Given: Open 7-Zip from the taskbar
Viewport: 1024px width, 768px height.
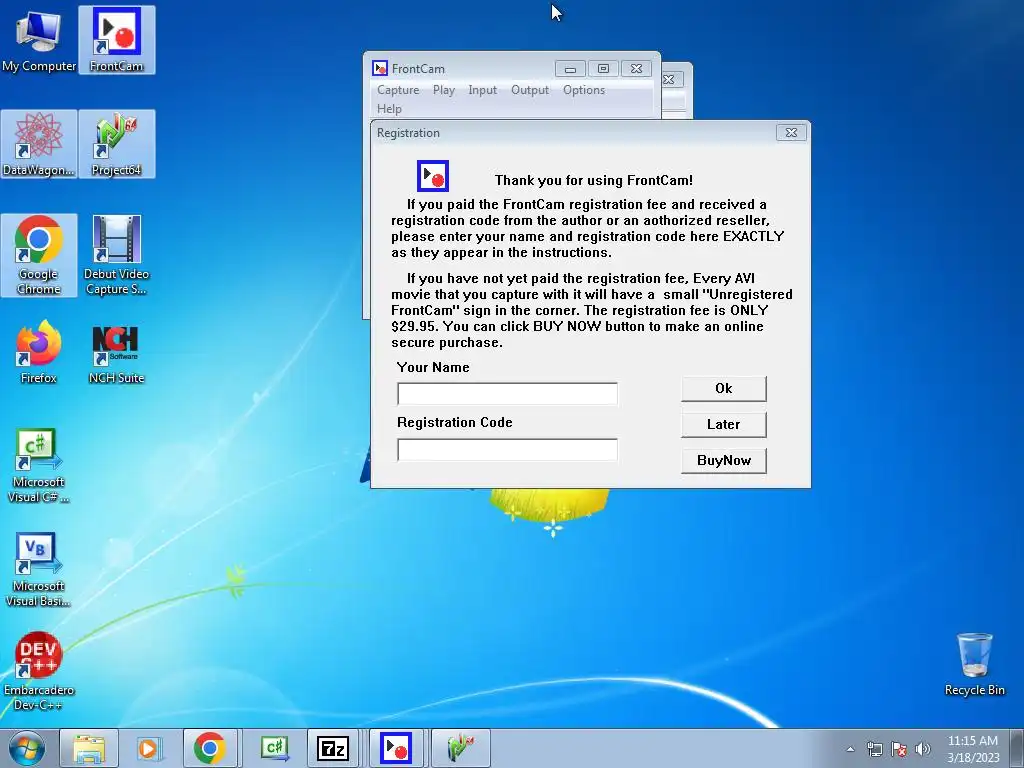Looking at the screenshot, I should (x=333, y=748).
